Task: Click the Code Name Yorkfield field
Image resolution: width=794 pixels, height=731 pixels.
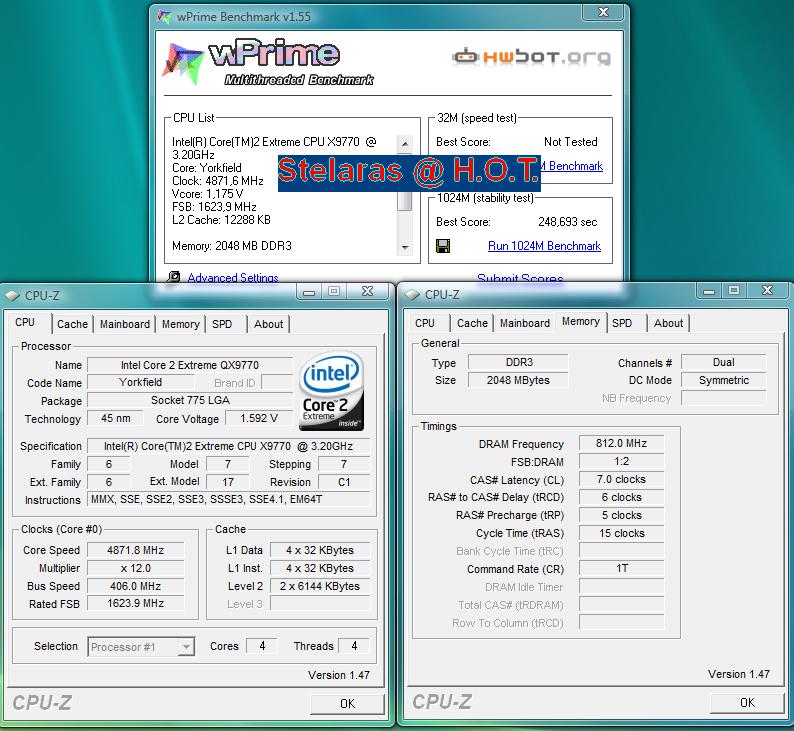Action: pyautogui.click(x=141, y=382)
